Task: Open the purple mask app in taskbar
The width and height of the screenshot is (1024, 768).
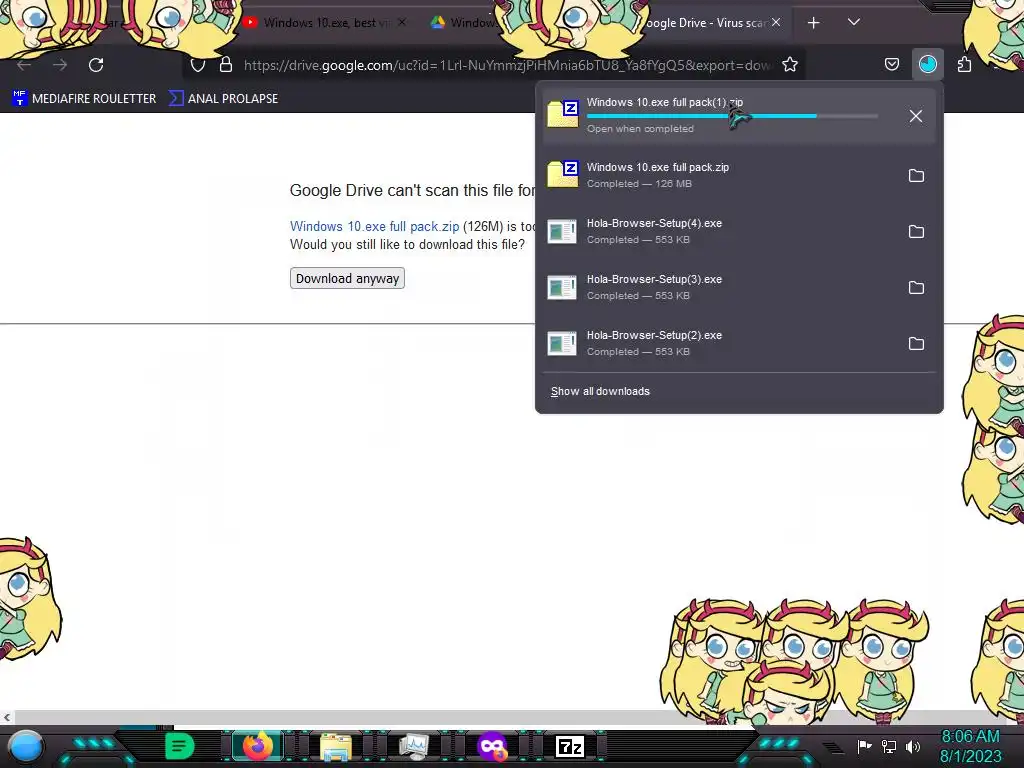Action: [492, 746]
